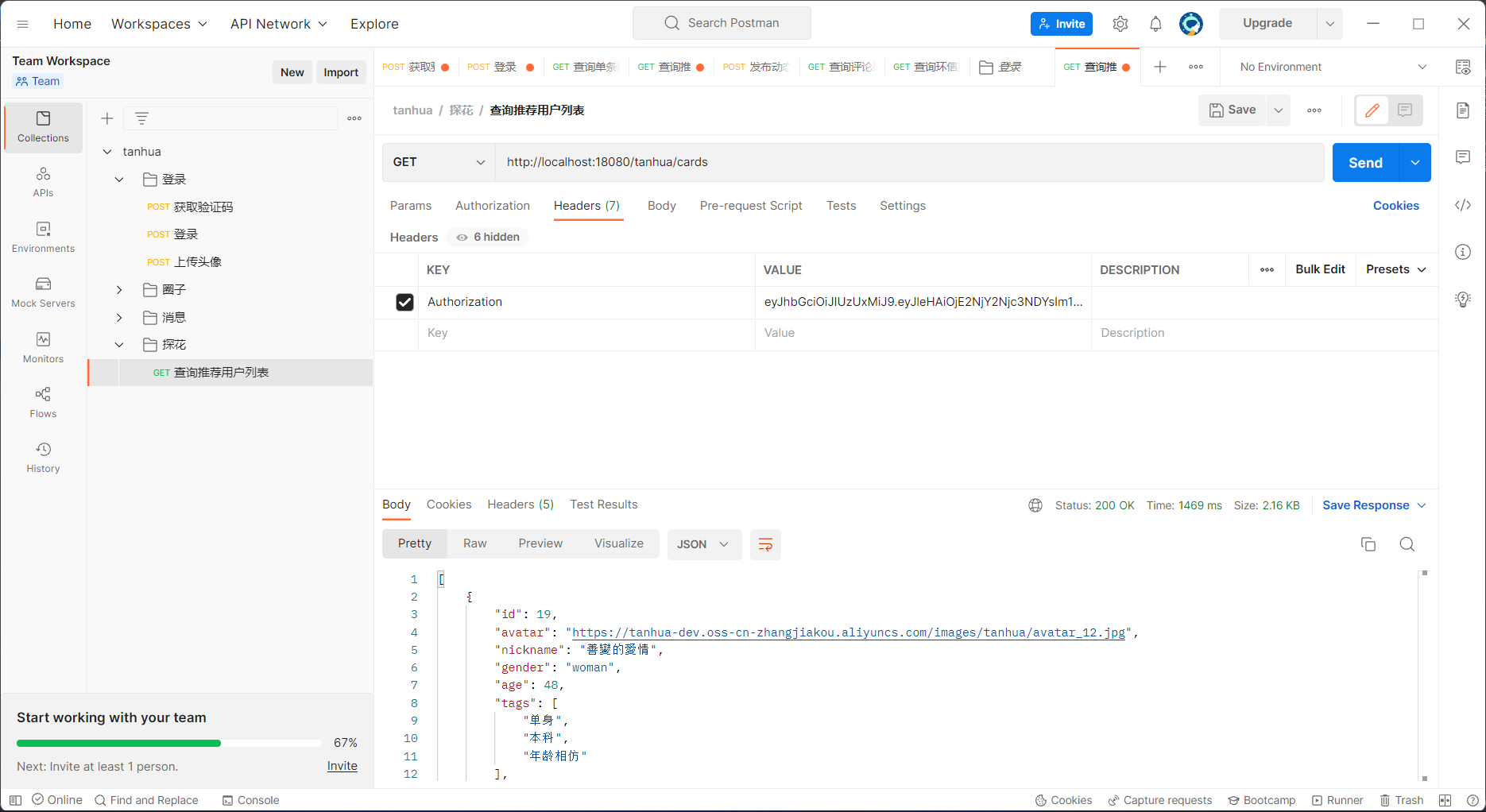Open a new request tab
1486x812 pixels.
(1160, 67)
